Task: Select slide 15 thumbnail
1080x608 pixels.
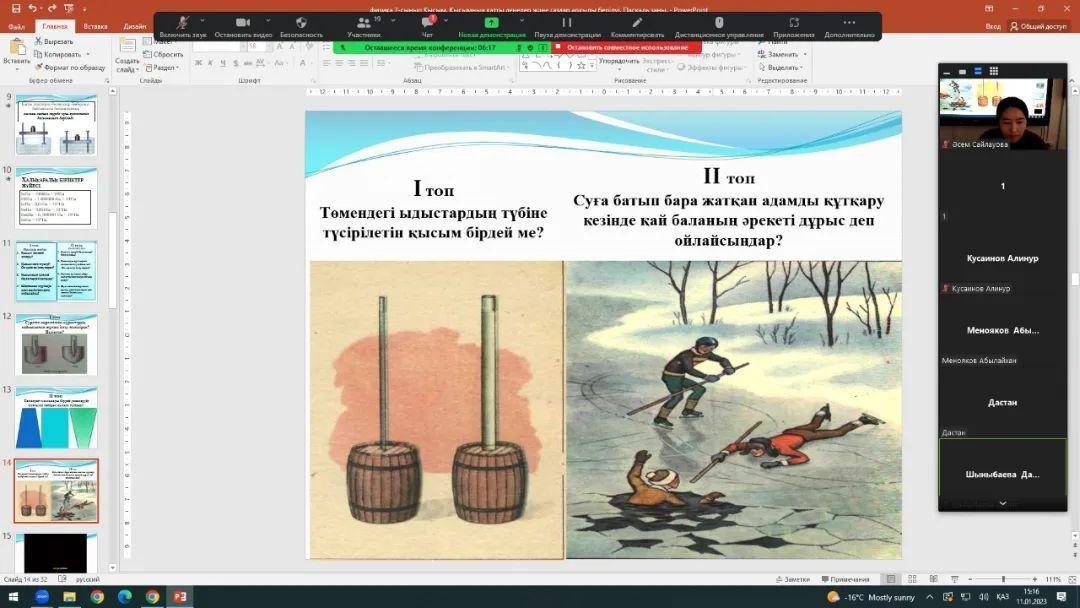Action: (x=56, y=552)
